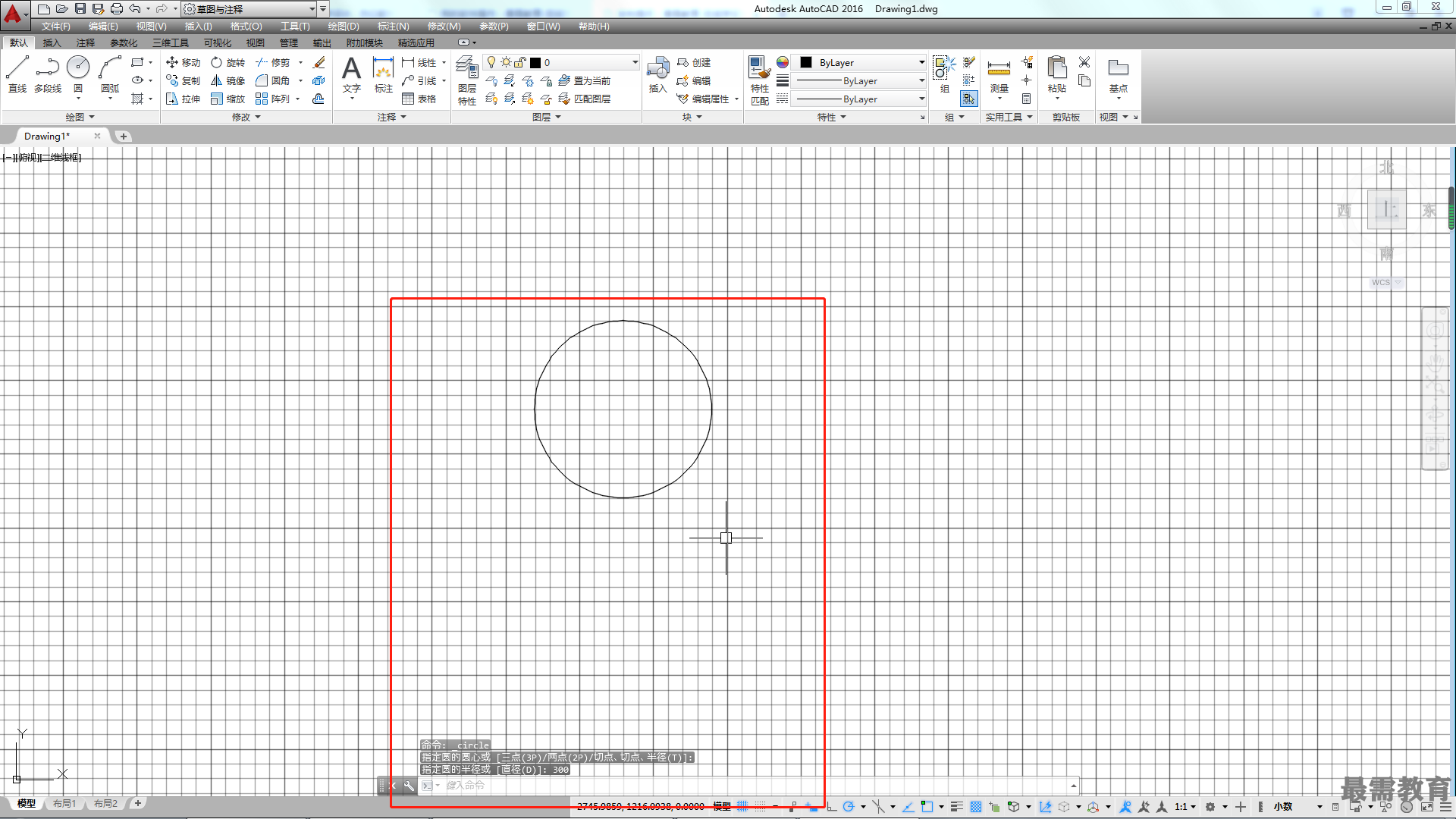This screenshot has width=1456, height=819.
Task: Toggle lineweight display in status bar
Action: tap(957, 806)
